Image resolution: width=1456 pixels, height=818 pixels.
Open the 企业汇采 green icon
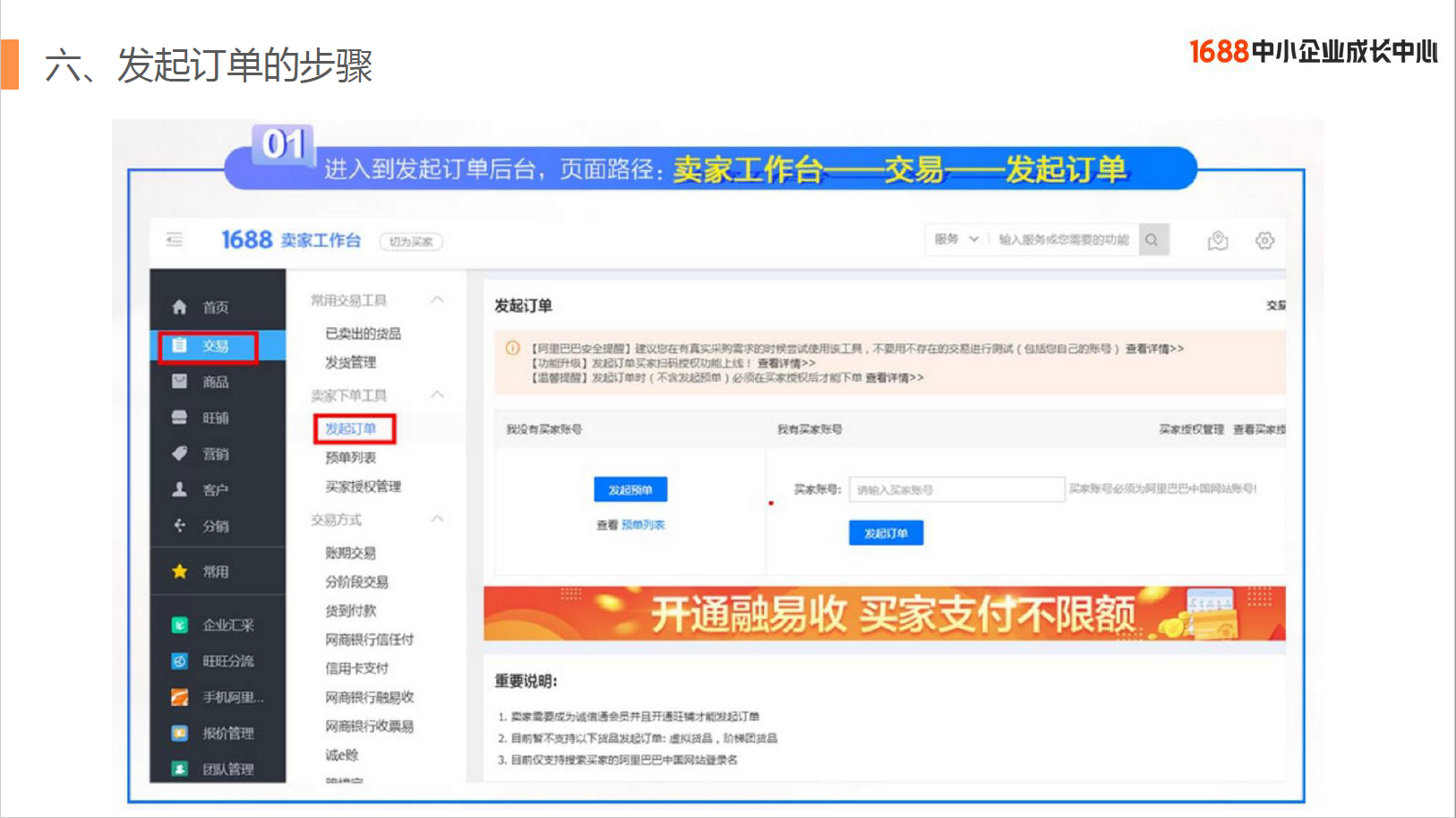coord(180,624)
